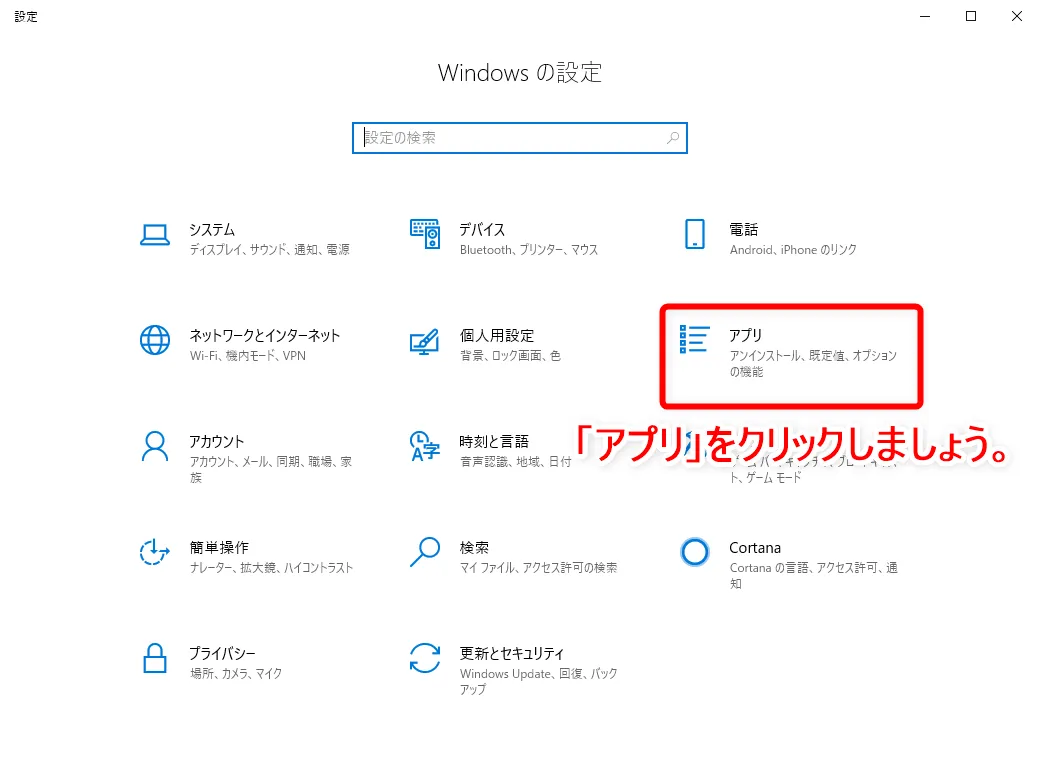Click the アカウント description mentioning メール、同期、職場
The height and width of the screenshot is (764, 1040).
(x=271, y=470)
